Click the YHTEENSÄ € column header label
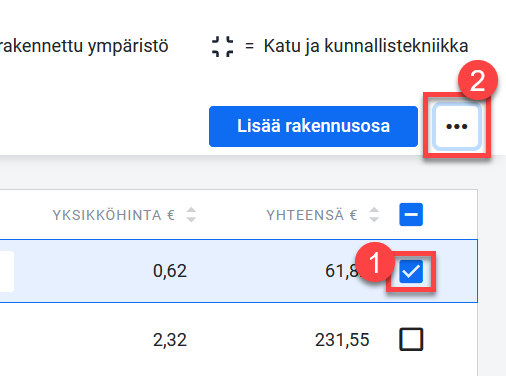 (312, 215)
